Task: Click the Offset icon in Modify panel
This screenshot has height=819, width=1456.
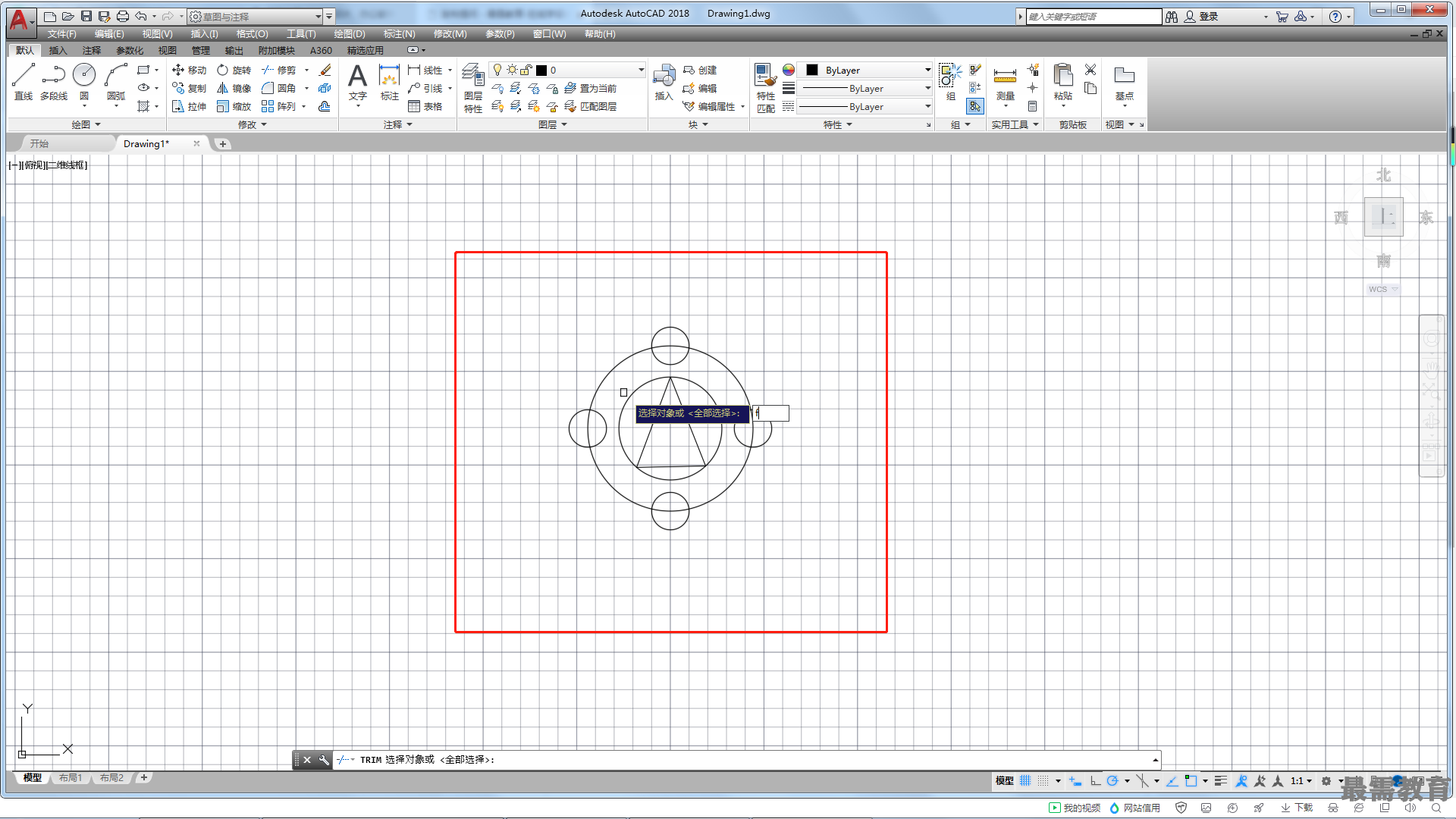Action: click(325, 106)
